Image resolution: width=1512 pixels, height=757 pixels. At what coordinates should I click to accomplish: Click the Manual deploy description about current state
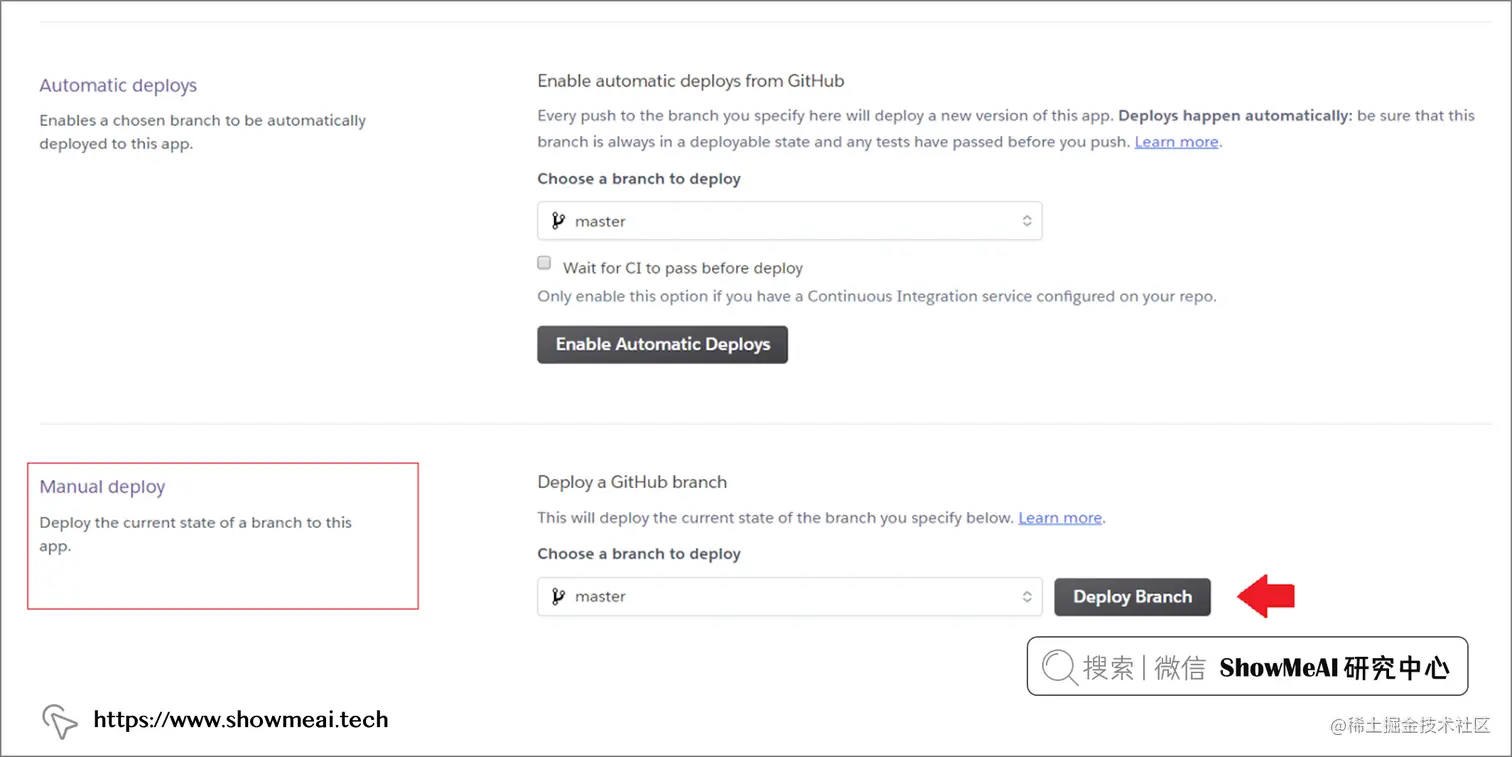(196, 534)
